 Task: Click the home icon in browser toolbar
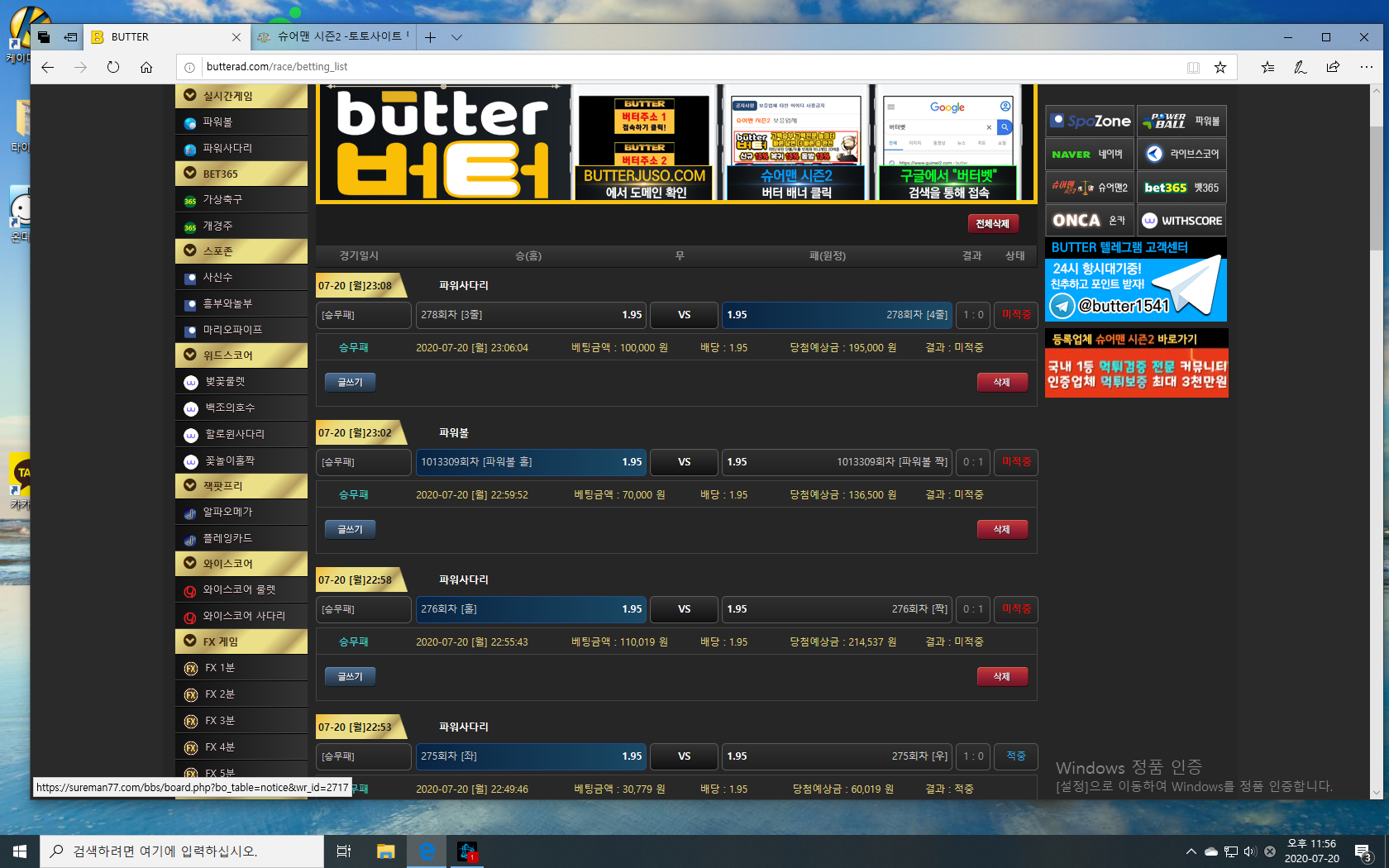coord(146,67)
